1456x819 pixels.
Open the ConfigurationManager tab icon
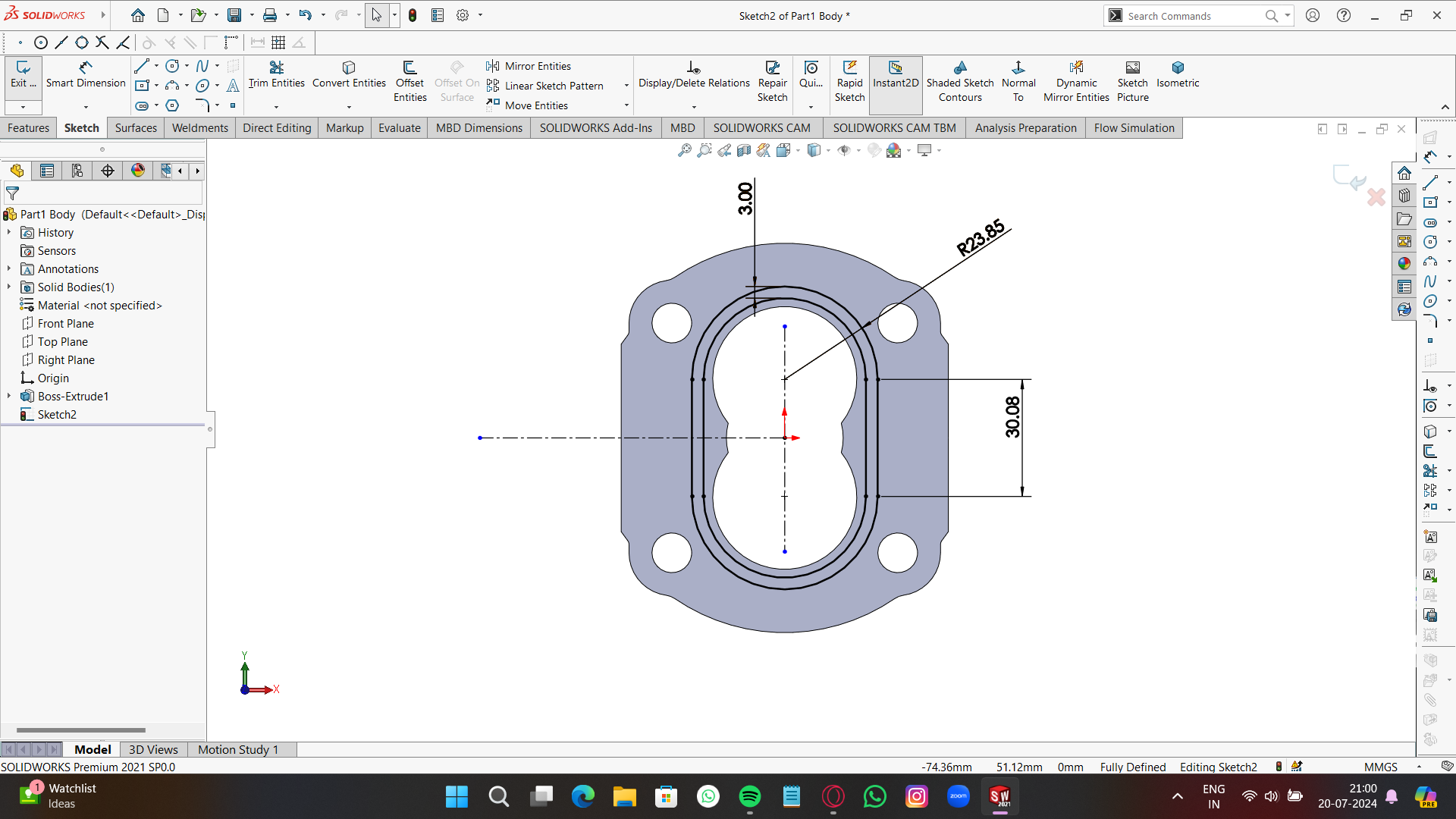[77, 171]
